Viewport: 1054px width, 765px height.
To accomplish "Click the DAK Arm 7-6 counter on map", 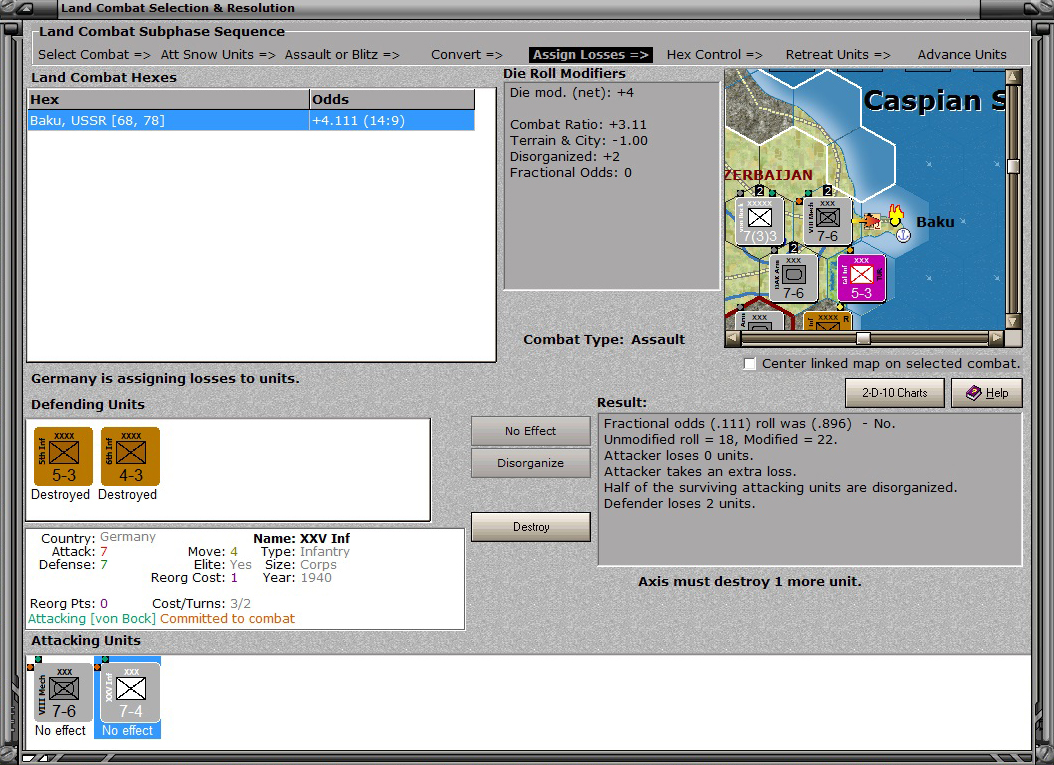I will tap(793, 278).
